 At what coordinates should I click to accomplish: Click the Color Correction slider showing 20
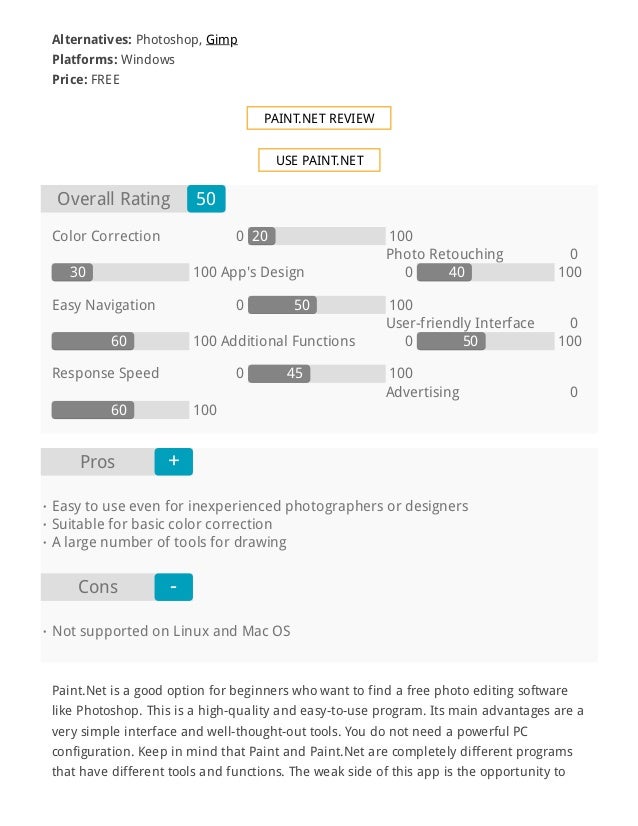[317, 236]
